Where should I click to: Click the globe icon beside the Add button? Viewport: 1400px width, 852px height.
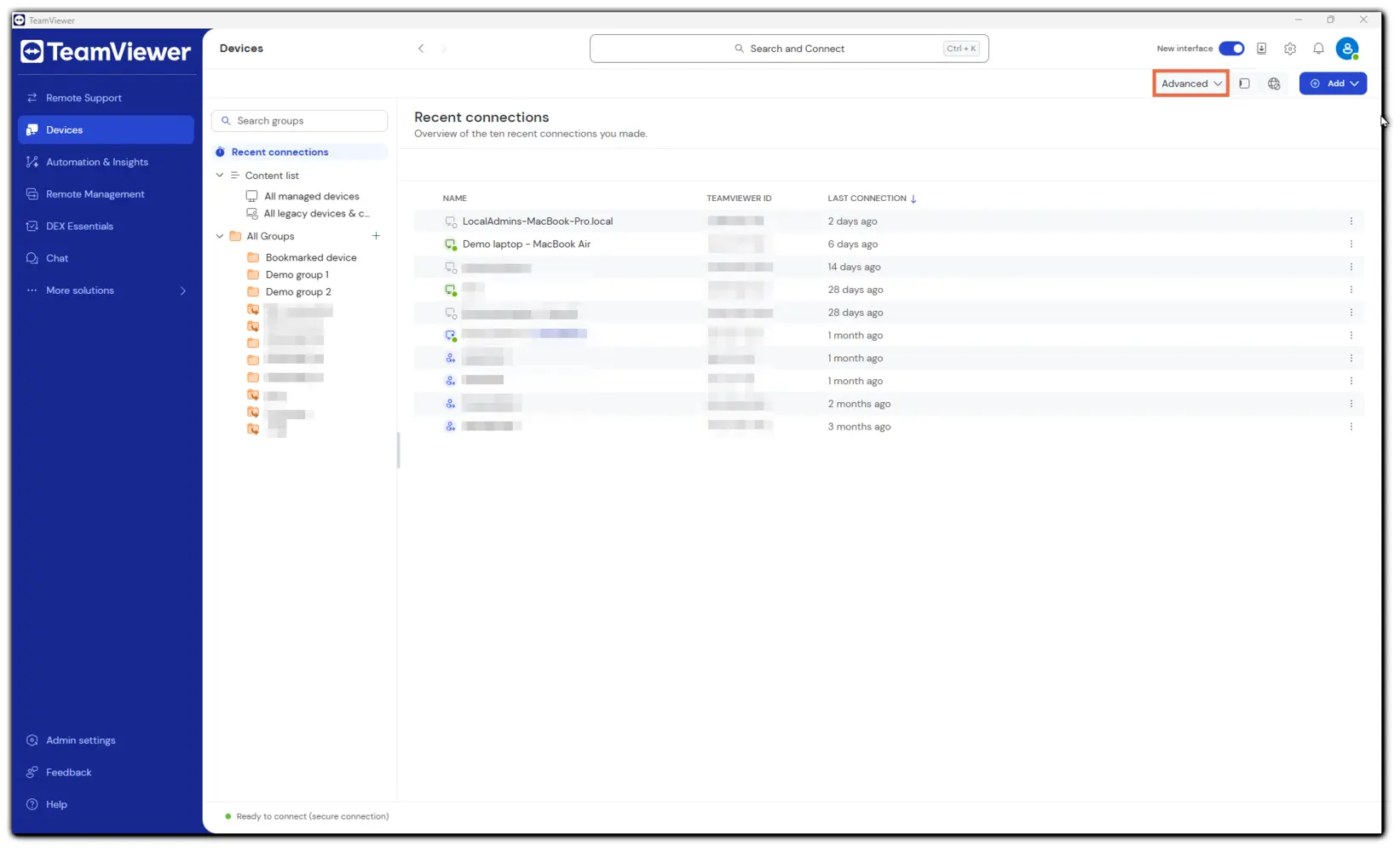1274,83
